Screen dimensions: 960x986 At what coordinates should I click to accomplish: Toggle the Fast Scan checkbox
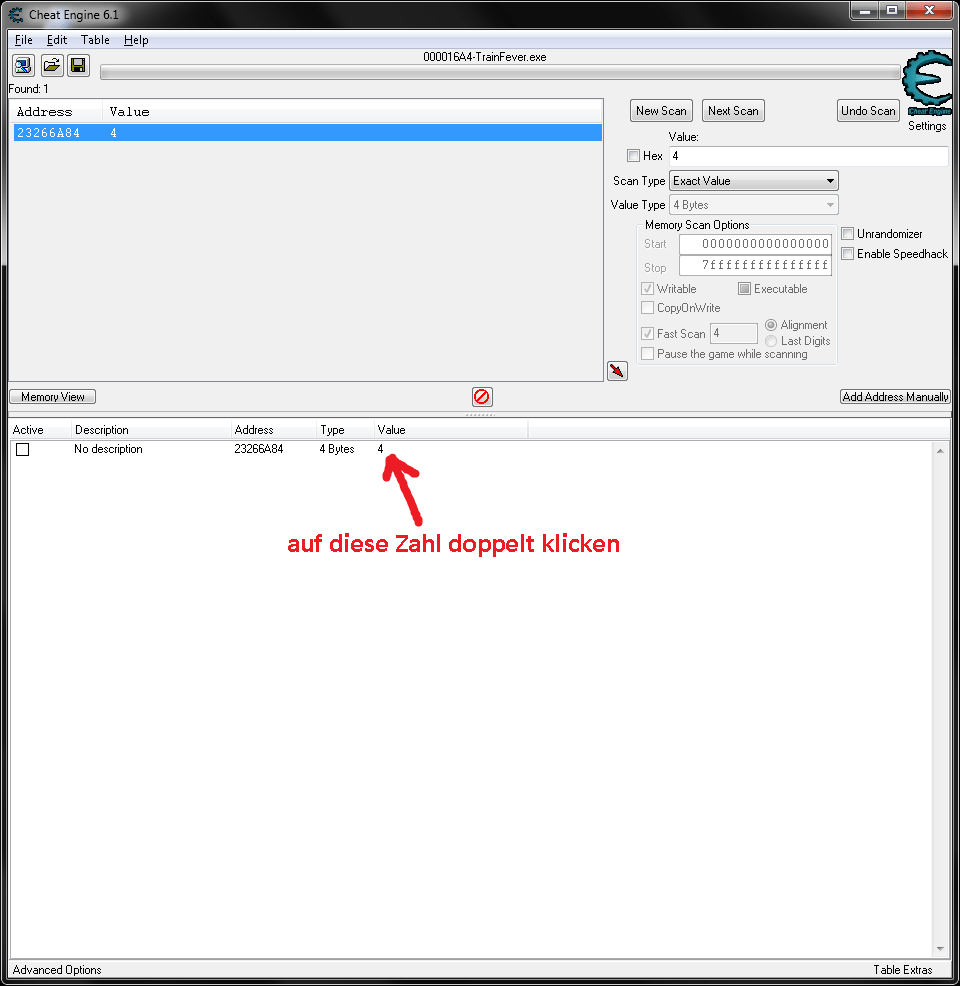click(648, 333)
